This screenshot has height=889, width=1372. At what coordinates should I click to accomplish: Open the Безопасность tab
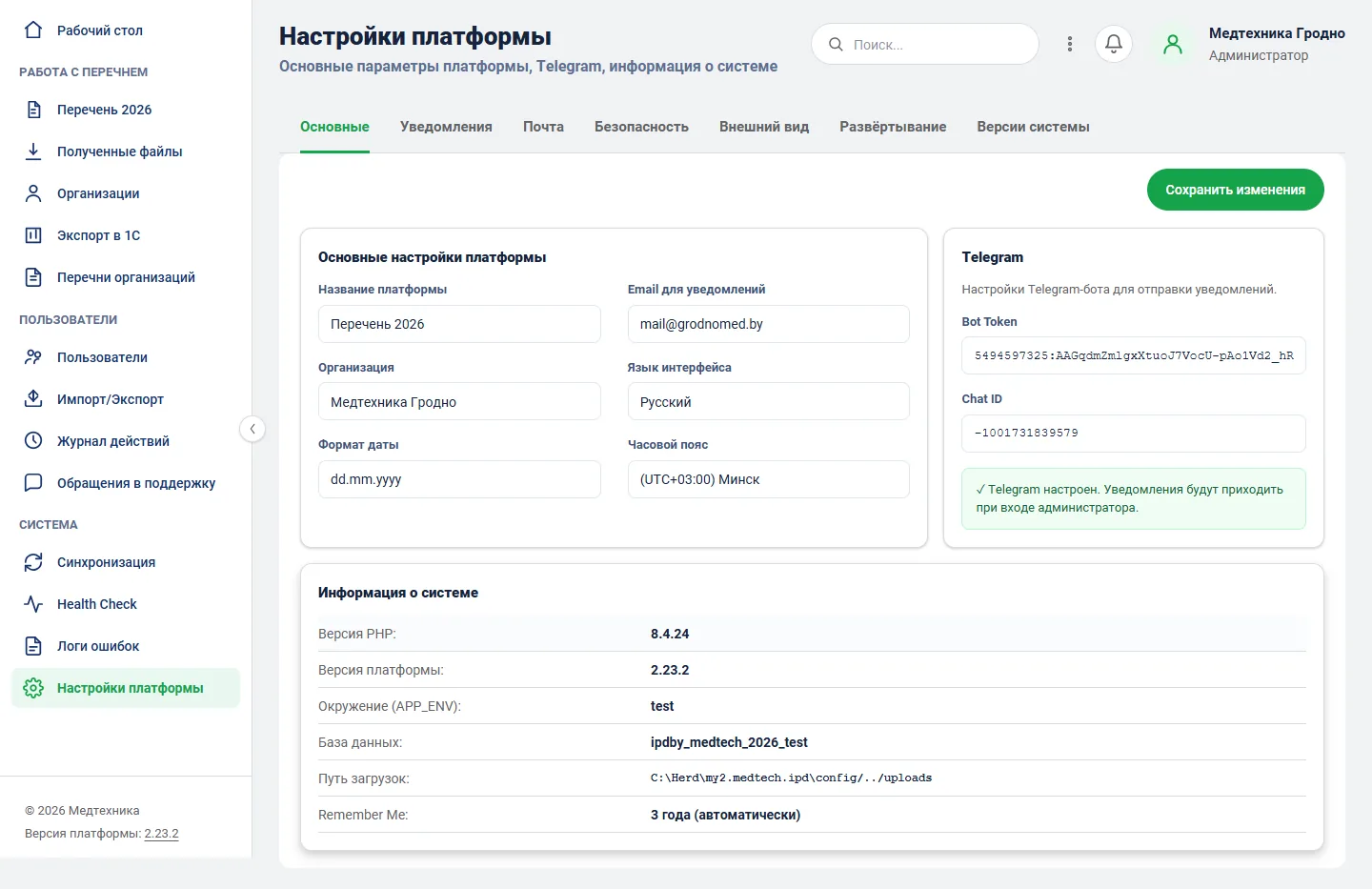641,127
